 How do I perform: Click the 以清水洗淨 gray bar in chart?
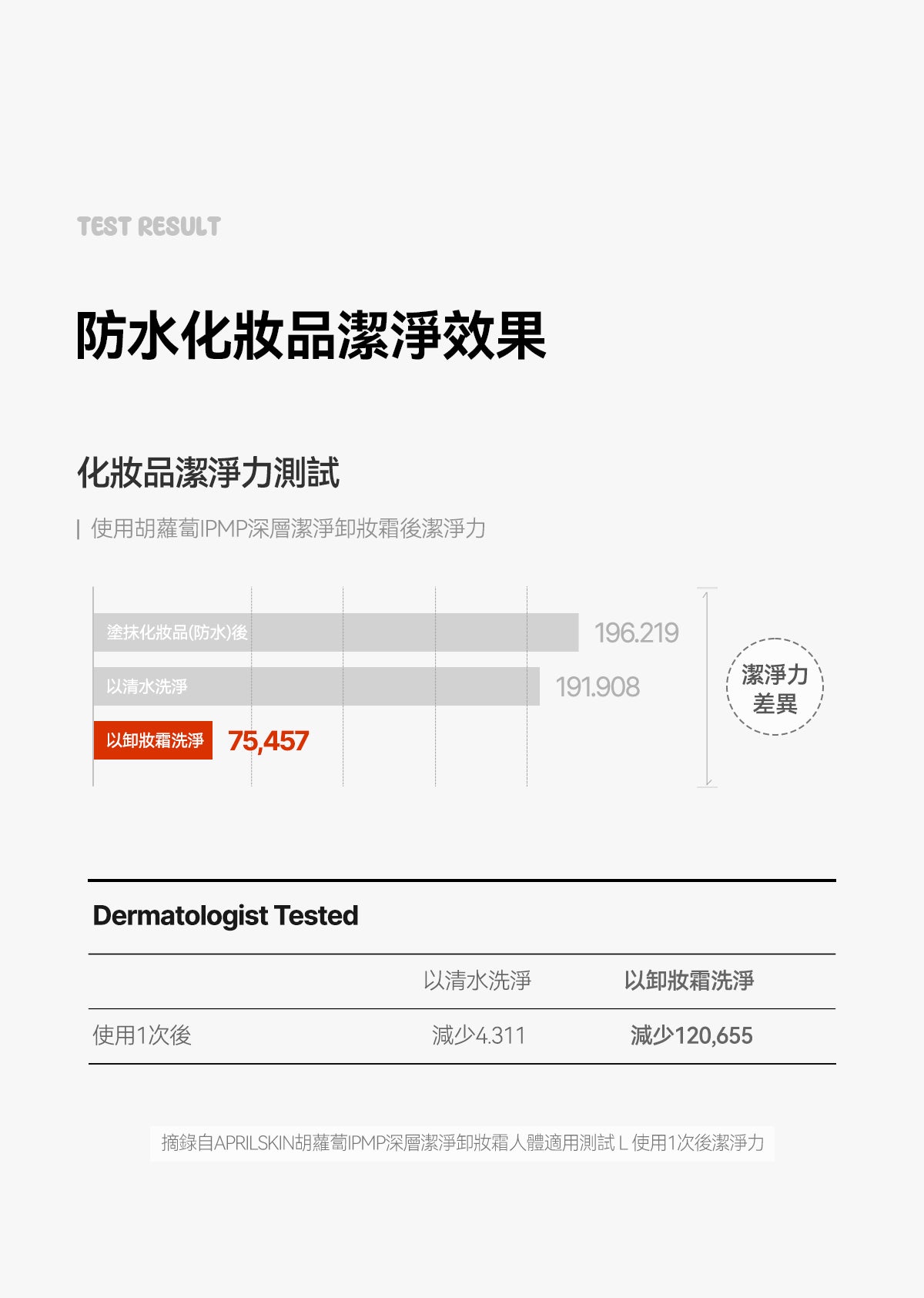click(316, 686)
